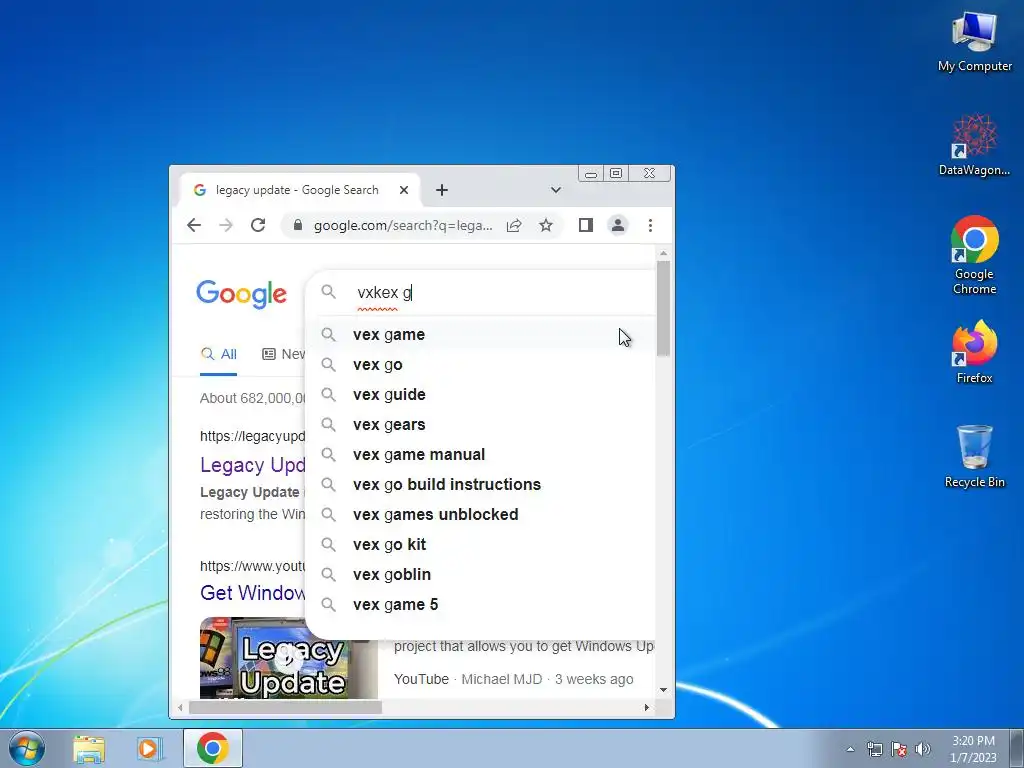This screenshot has width=1024, height=768.
Task: Pick the 'vex gears' suggestion
Action: (481, 424)
